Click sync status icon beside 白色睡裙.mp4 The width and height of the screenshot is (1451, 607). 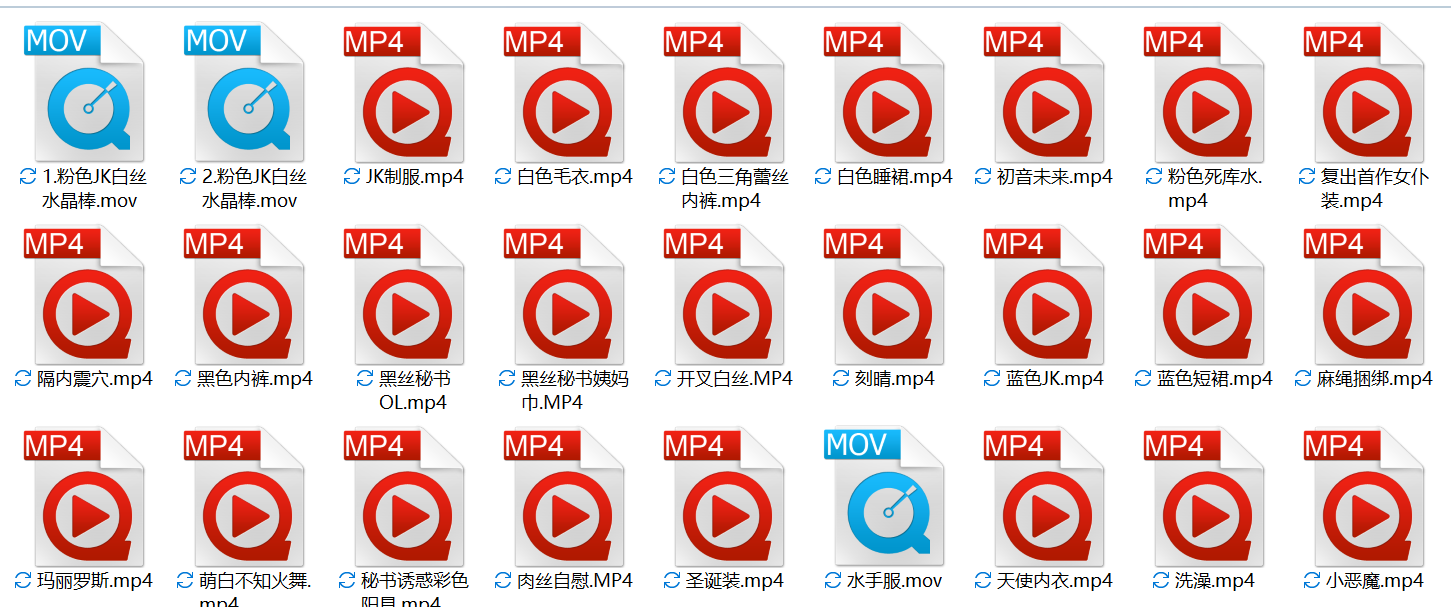[x=823, y=177]
